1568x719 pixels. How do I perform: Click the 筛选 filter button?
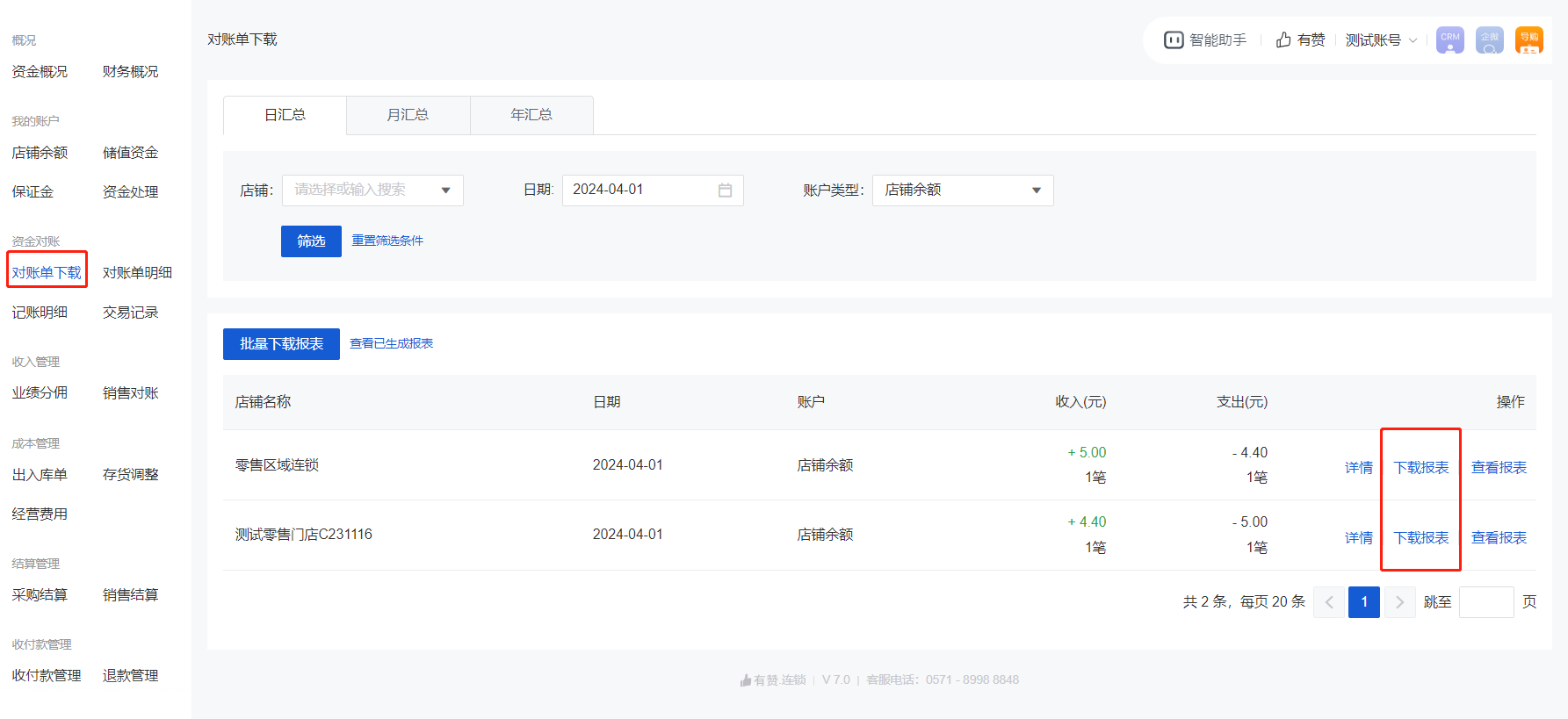tap(311, 241)
